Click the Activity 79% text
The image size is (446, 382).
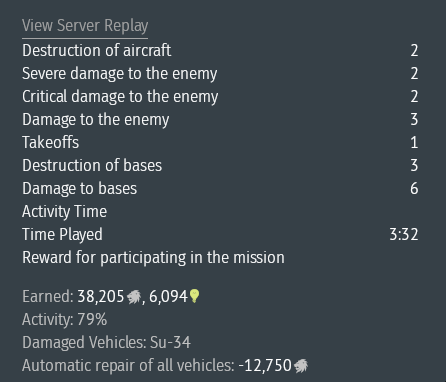click(x=64, y=319)
